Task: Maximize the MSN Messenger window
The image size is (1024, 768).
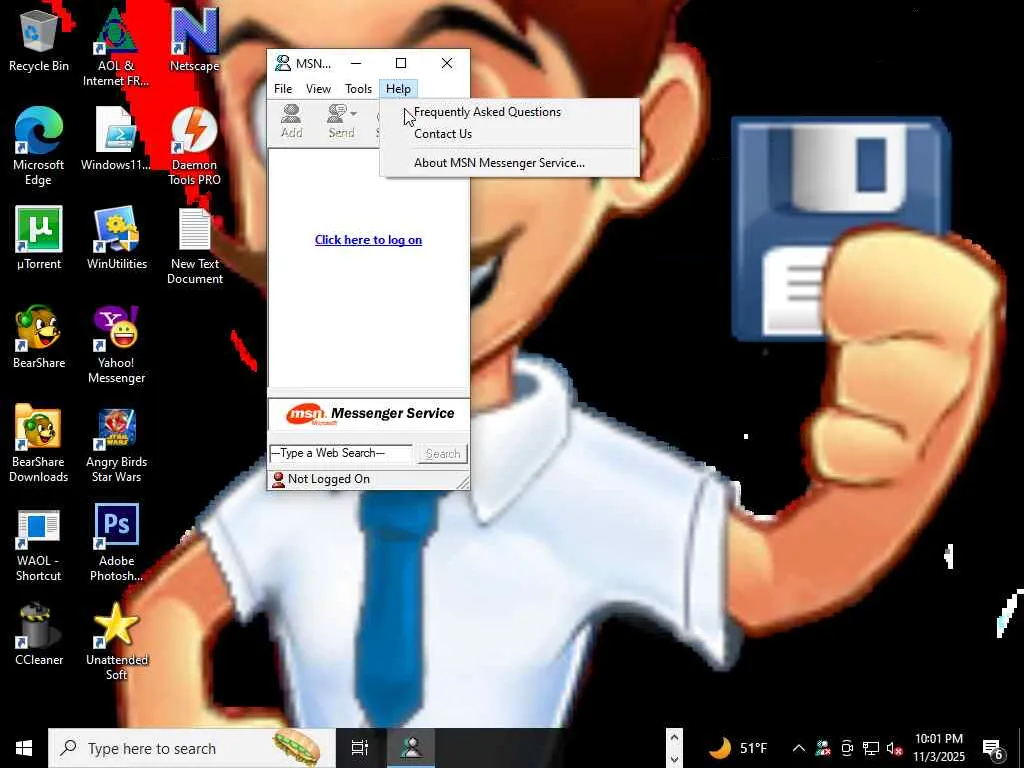Action: coord(401,63)
